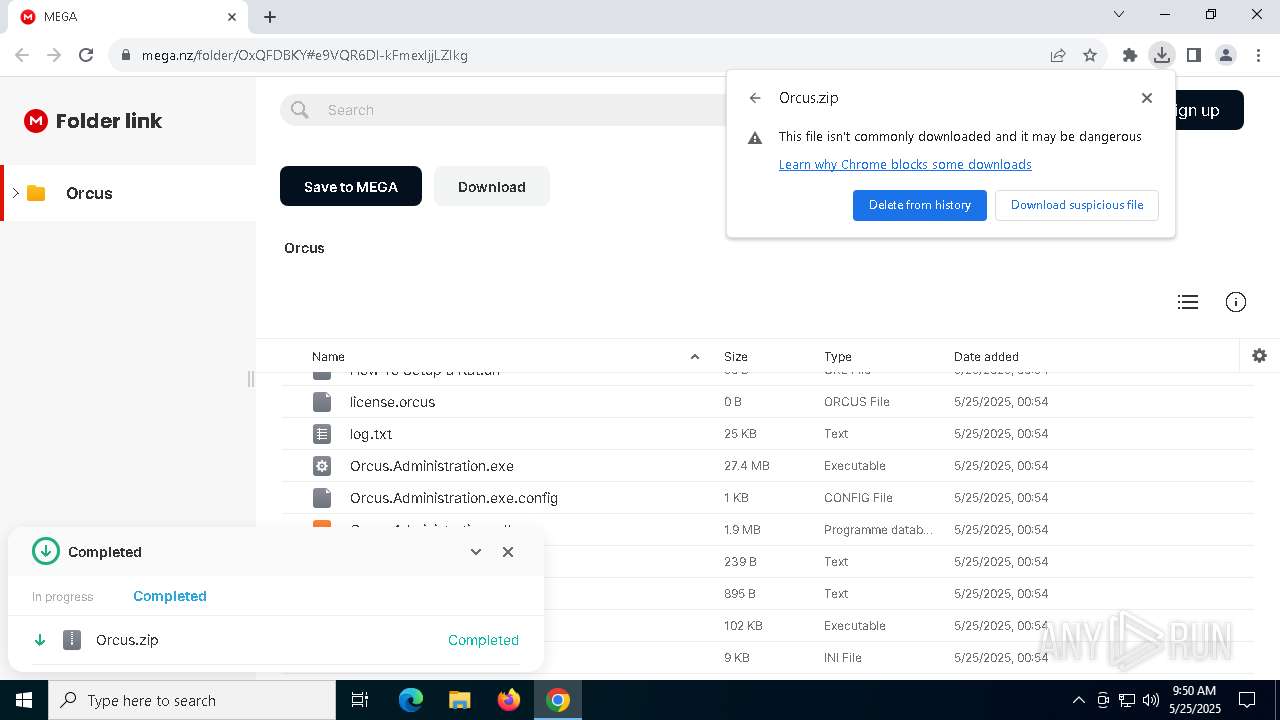Click the address bar URL
The image size is (1280, 720).
(305, 55)
